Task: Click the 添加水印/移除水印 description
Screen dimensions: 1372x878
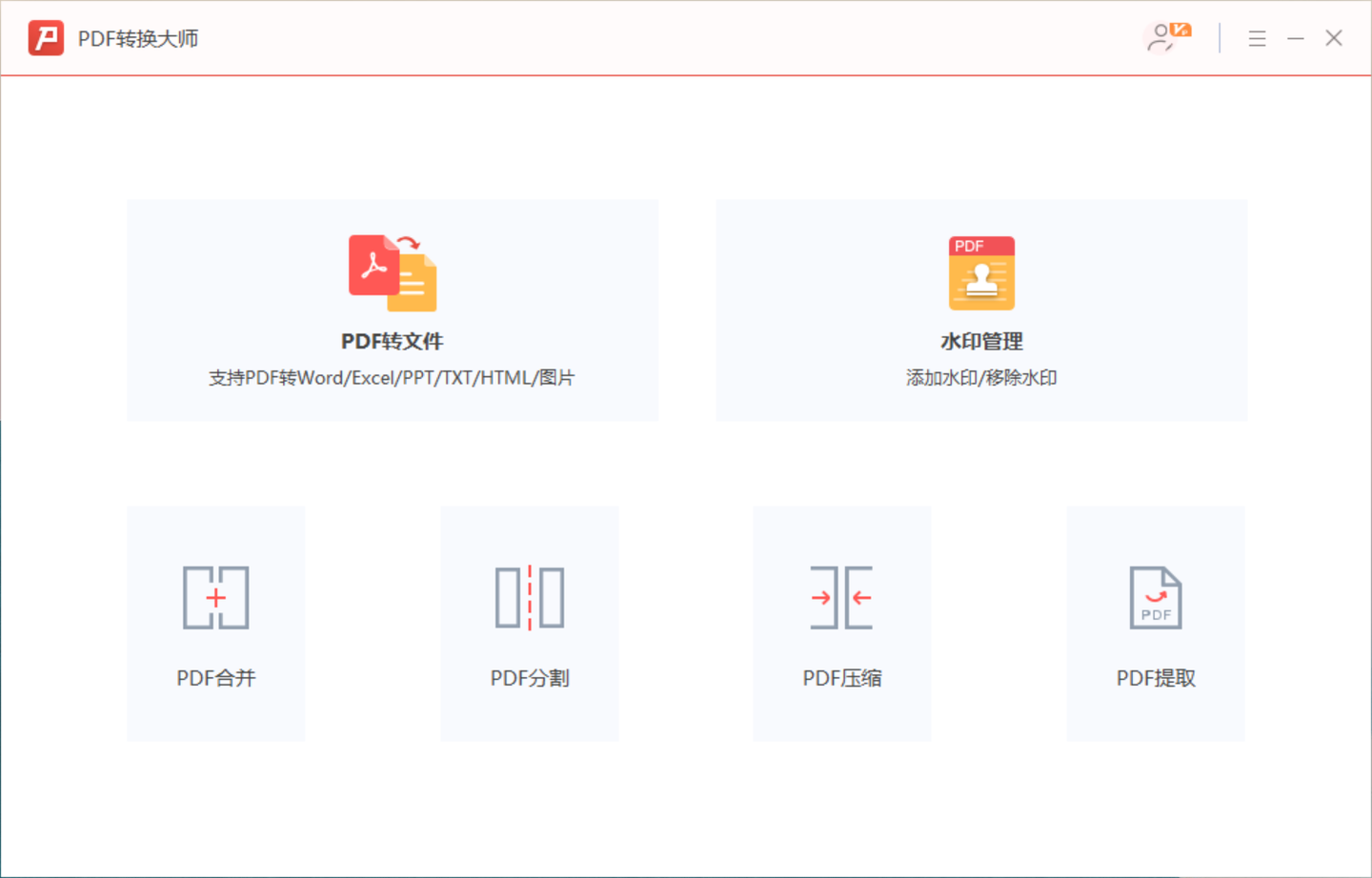Action: (981, 378)
